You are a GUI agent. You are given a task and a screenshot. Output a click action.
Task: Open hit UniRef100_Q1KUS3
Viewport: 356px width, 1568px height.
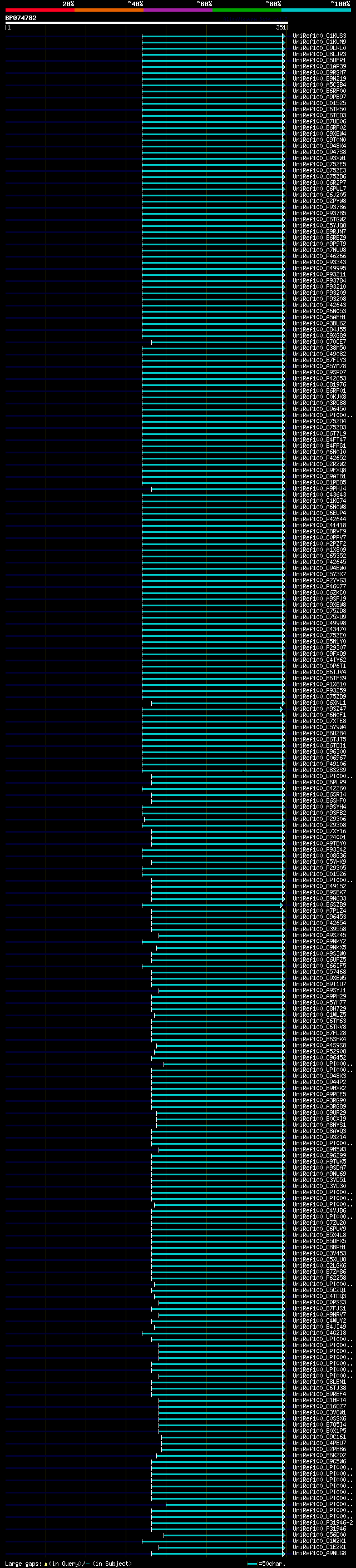tap(319, 36)
